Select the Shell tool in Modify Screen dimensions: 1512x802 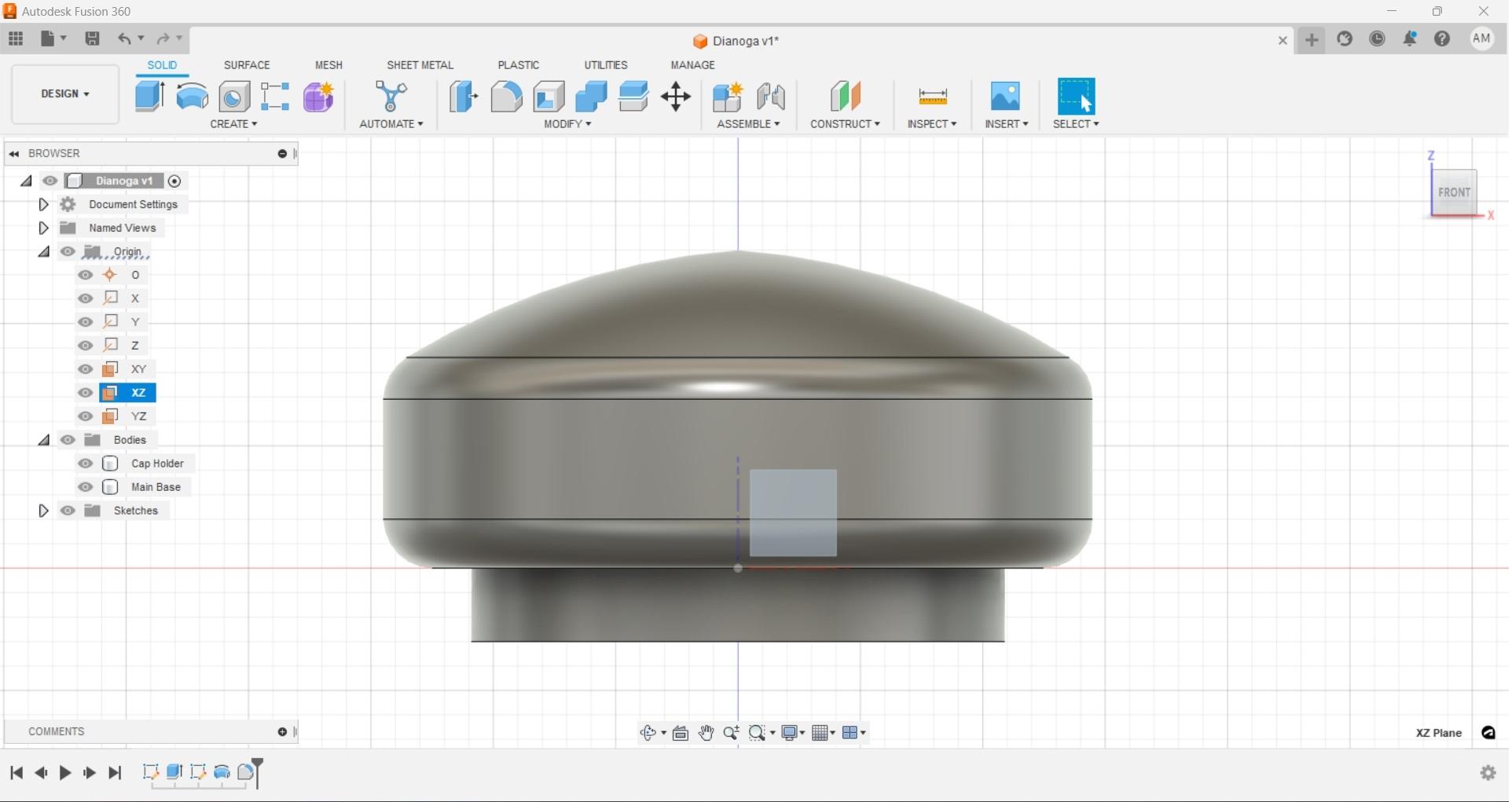pyautogui.click(x=549, y=97)
